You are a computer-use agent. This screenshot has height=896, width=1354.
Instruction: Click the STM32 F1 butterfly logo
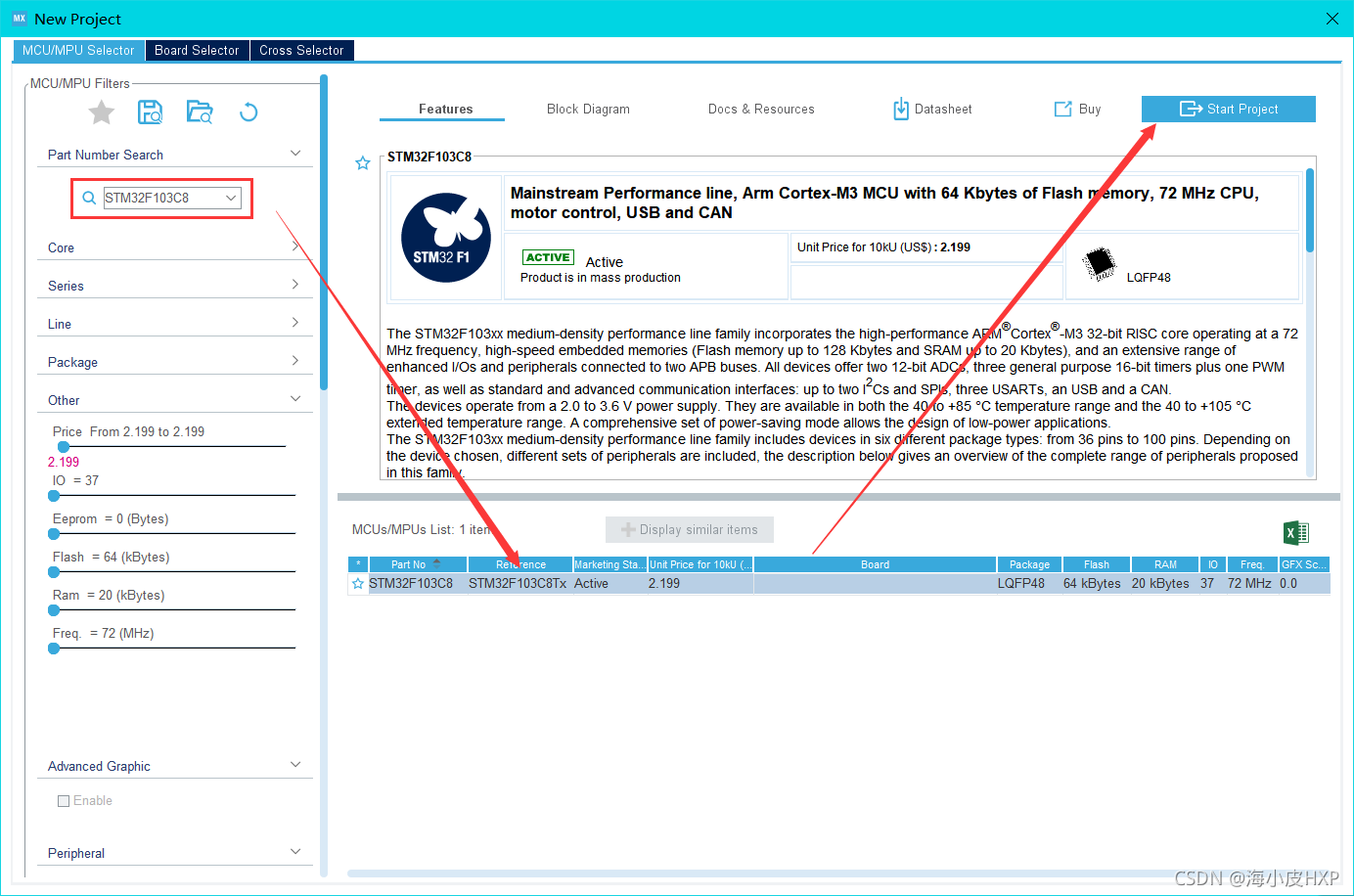tap(446, 238)
